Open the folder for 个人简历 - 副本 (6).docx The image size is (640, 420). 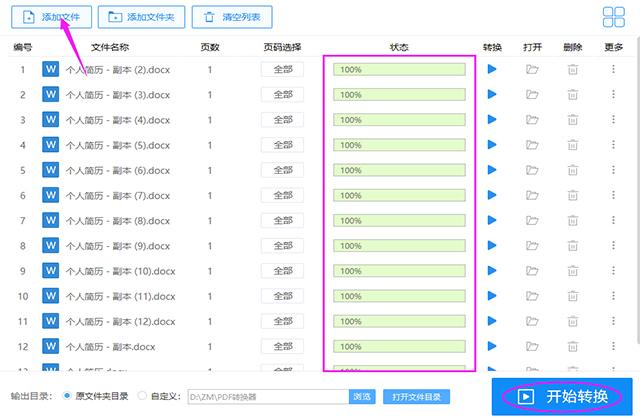point(532,170)
